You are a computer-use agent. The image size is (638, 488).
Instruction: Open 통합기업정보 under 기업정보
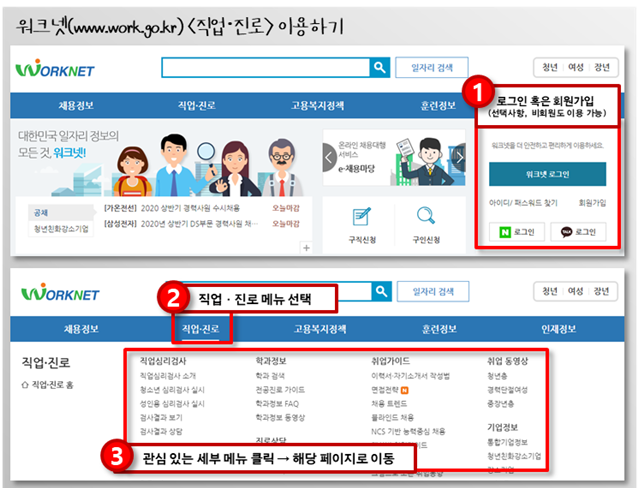point(507,442)
